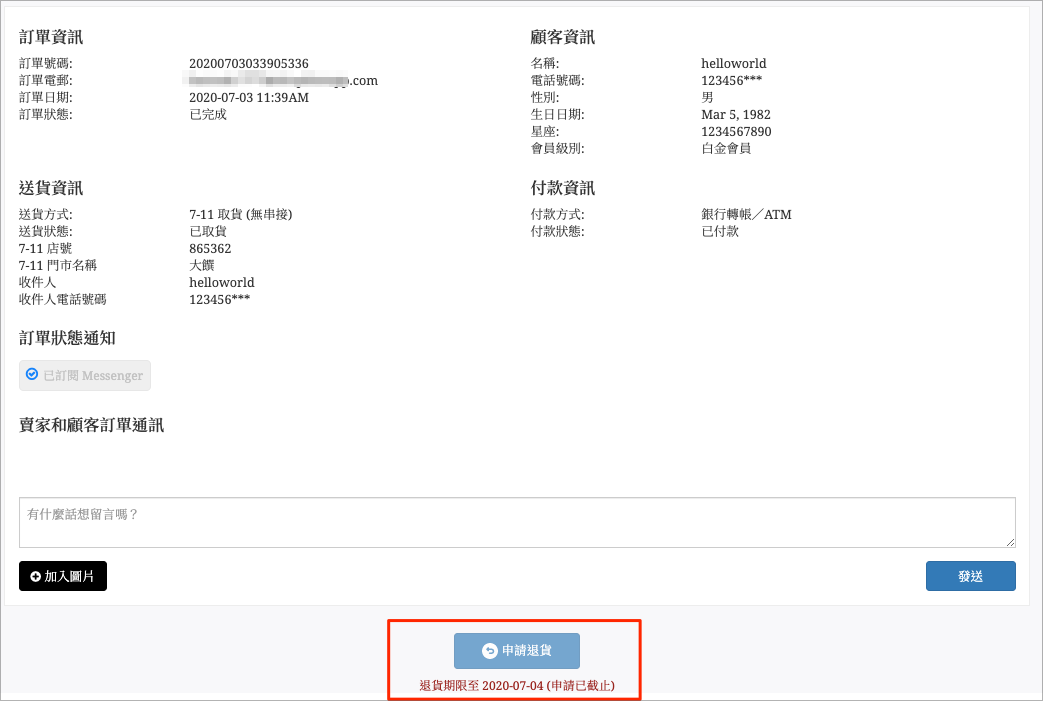Click customer phone 123456*** under 顧客資訊

[732, 80]
